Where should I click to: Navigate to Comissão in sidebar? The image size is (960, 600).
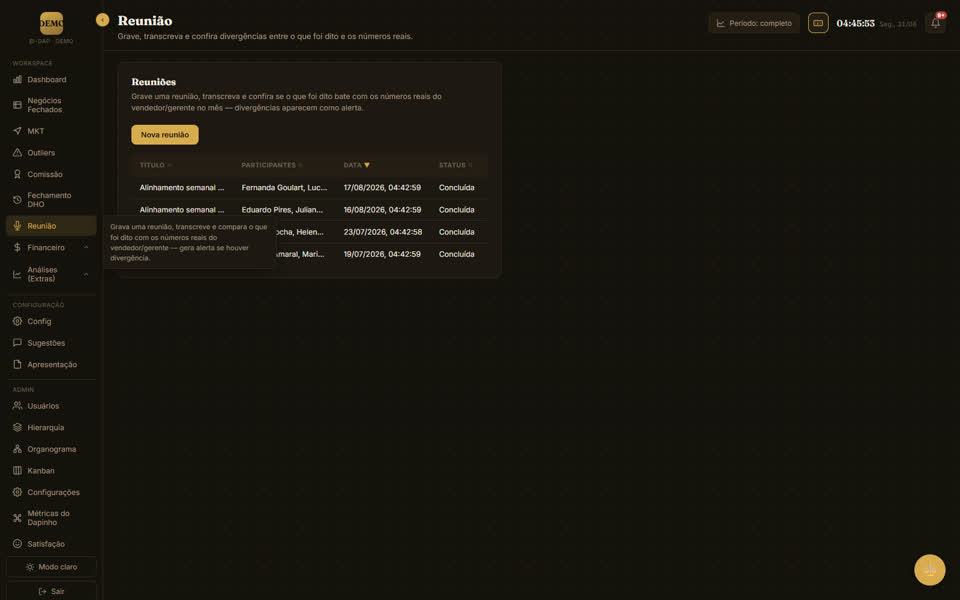tap(51, 174)
